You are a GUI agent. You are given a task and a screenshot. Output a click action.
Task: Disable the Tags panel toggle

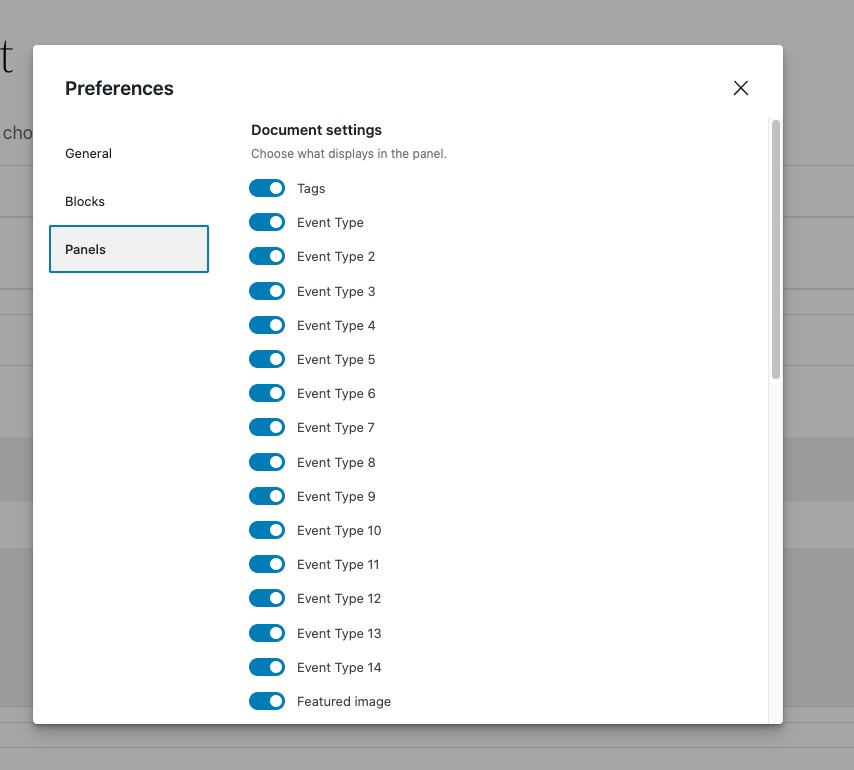(x=267, y=188)
